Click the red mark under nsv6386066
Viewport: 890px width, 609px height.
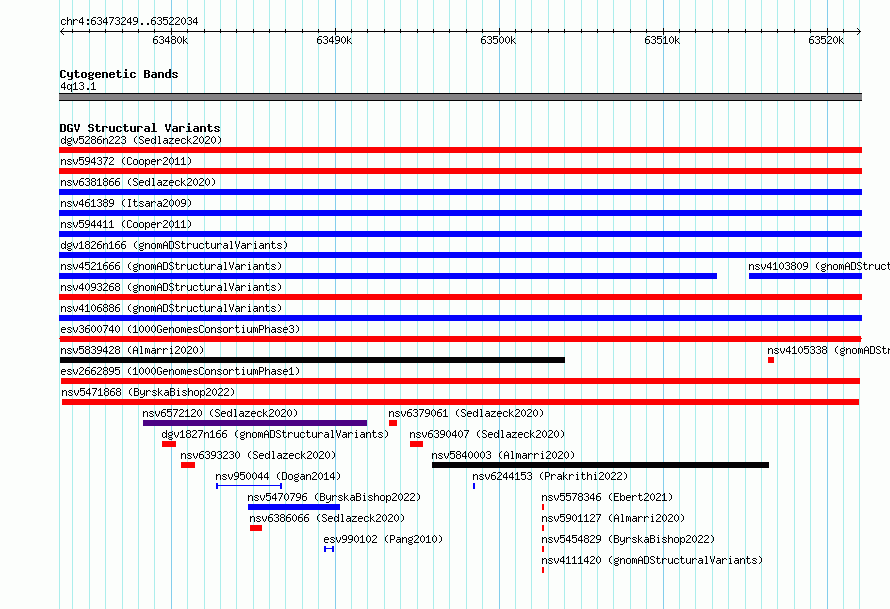pyautogui.click(x=256, y=528)
